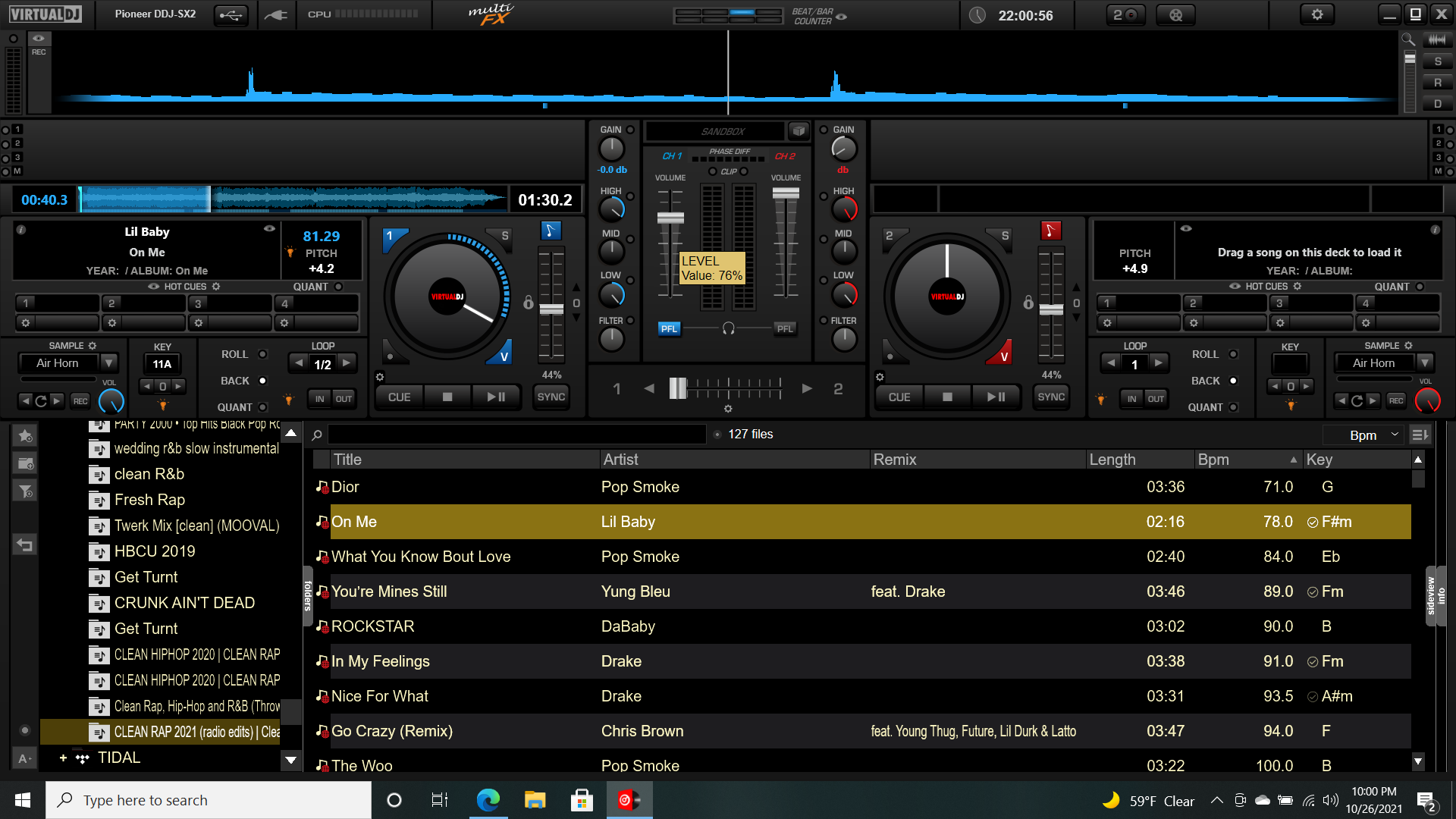This screenshot has width=1456, height=819.
Task: Click channel 1 volume fader
Action: 670,218
